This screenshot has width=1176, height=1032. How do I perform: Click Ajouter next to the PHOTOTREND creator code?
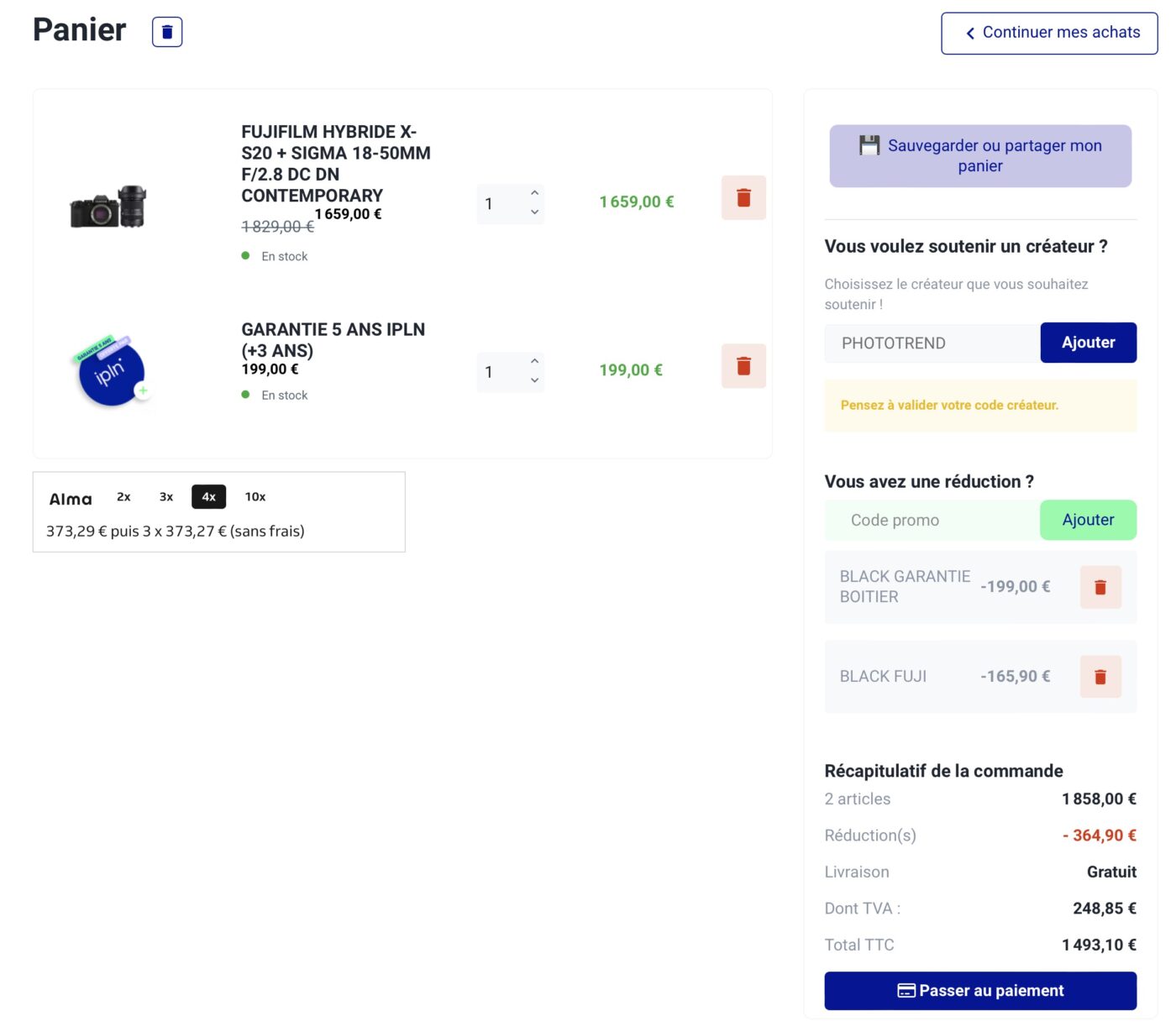tap(1088, 343)
